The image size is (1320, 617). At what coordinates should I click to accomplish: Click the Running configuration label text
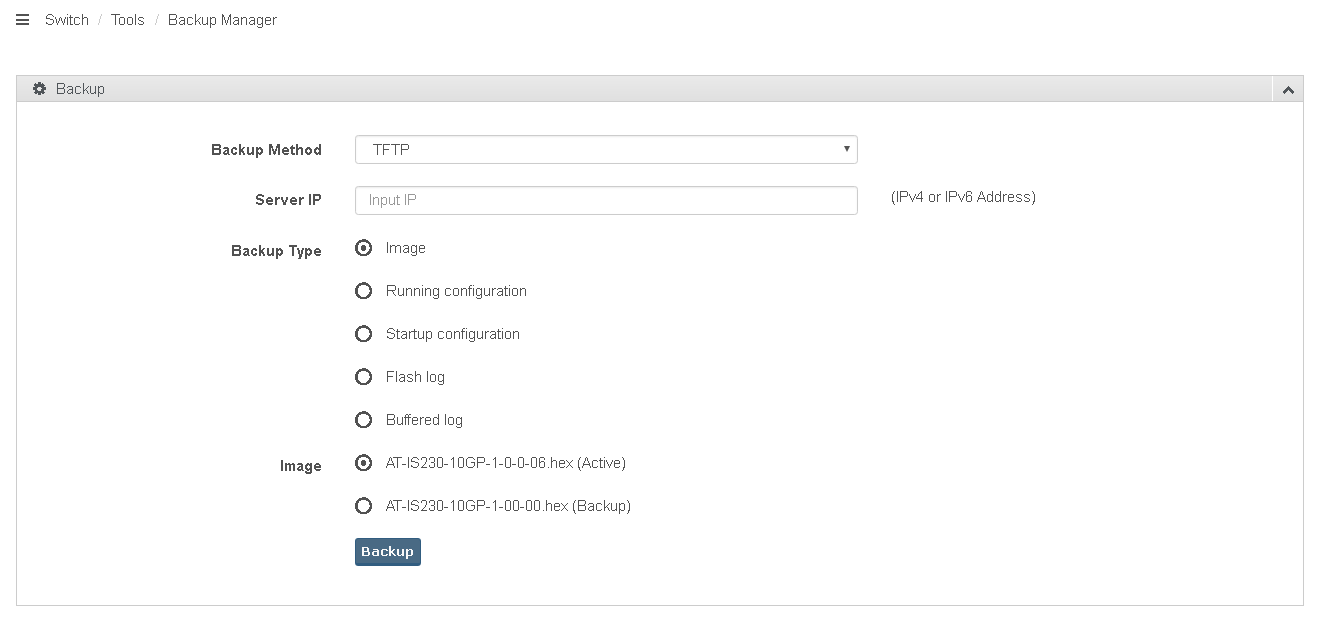(x=456, y=291)
